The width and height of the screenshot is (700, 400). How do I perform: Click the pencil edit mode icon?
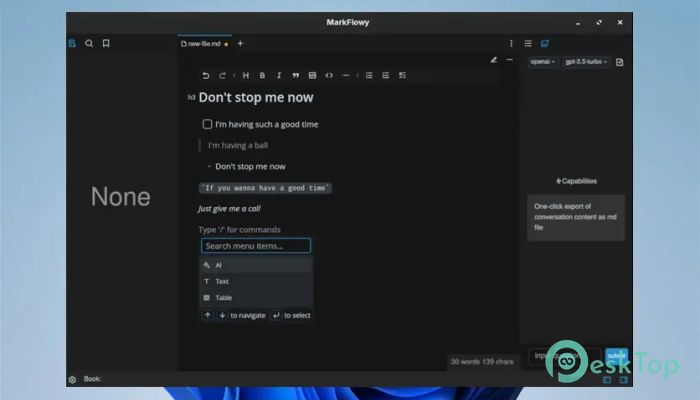coord(494,59)
